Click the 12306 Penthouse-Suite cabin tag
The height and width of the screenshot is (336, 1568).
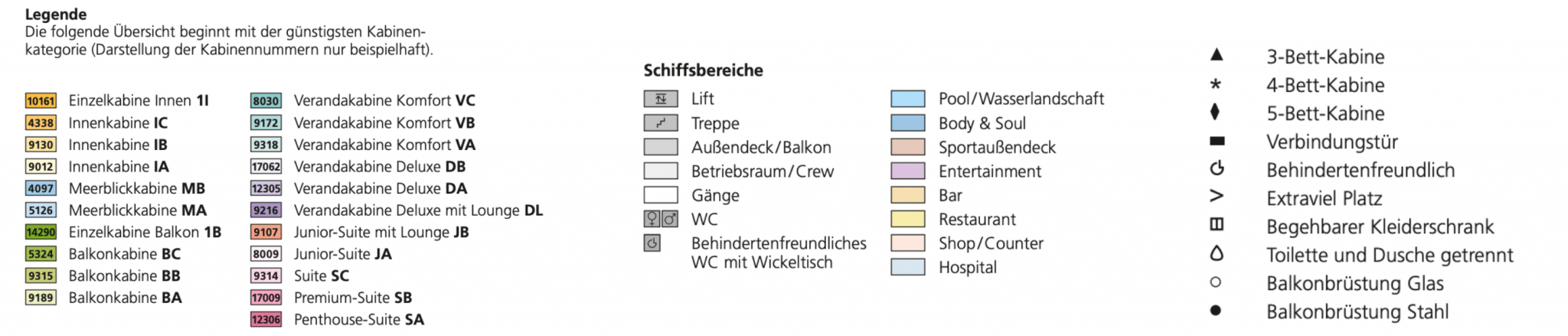coord(266,320)
